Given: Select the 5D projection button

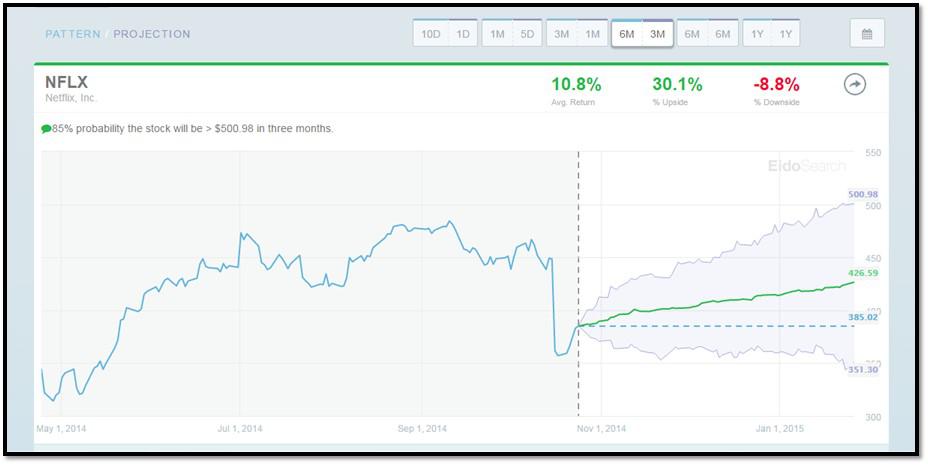Looking at the screenshot, I should pos(527,34).
